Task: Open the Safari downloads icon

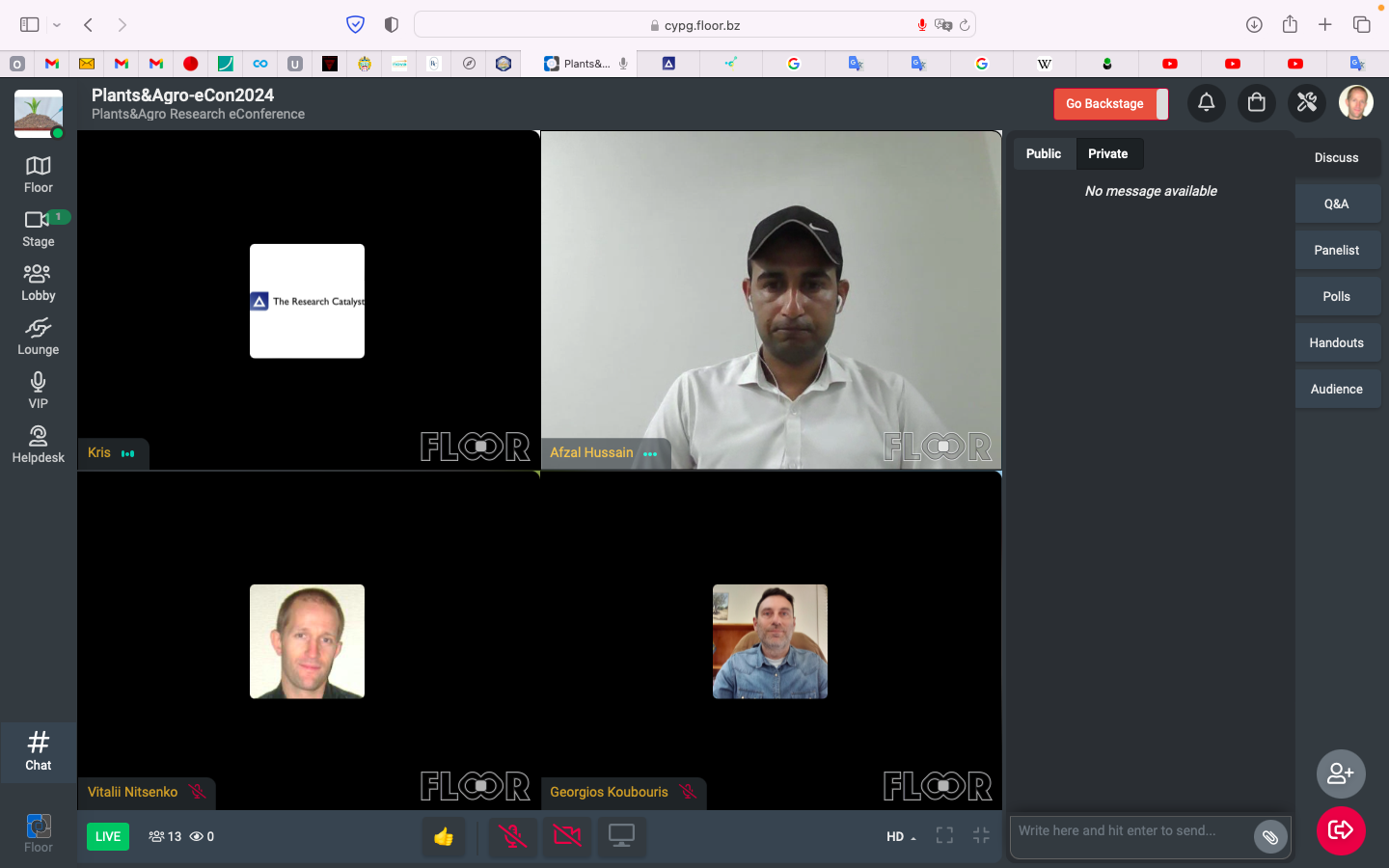Action: tap(1254, 25)
